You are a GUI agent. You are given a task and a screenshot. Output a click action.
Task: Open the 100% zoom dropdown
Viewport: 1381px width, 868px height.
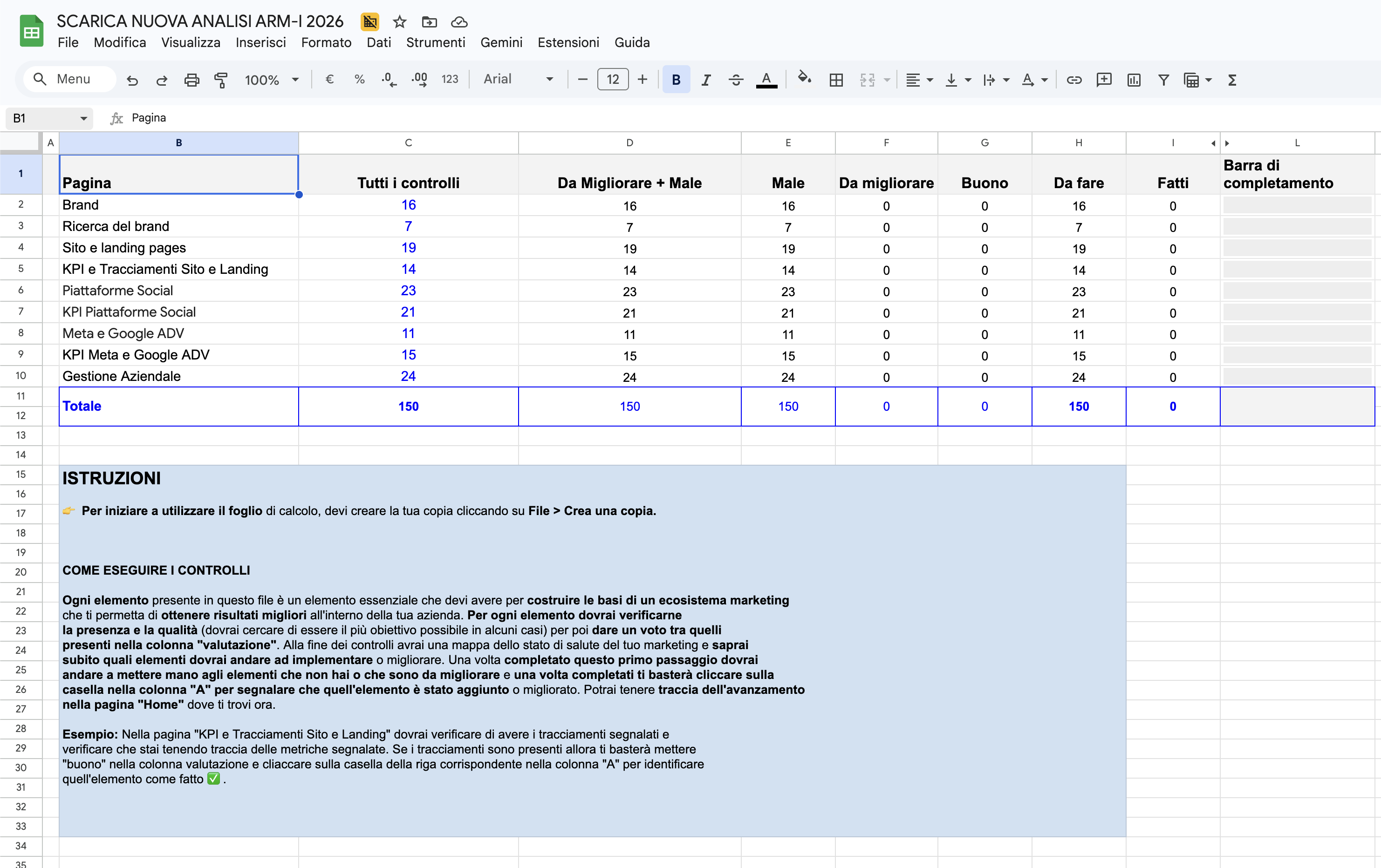click(x=272, y=80)
